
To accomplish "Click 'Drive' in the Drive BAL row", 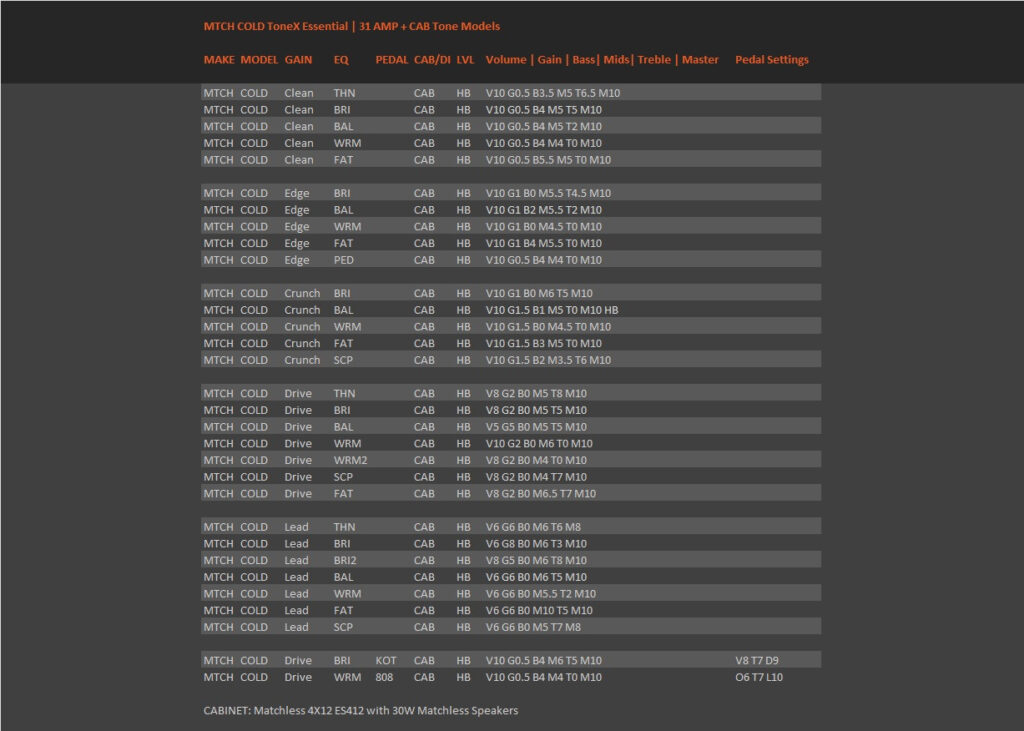I will click(x=298, y=427).
